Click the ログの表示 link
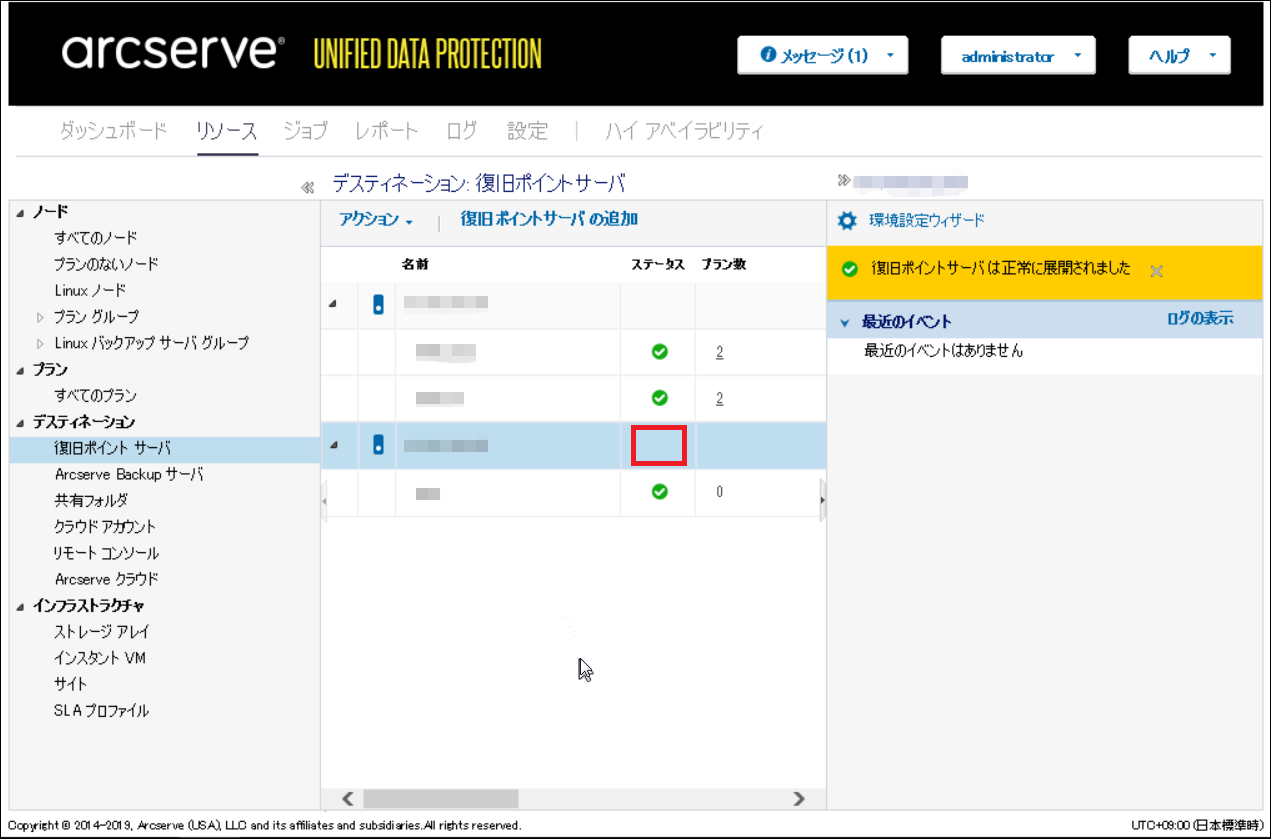Screen dimensions: 1271x839 pos(1200,319)
